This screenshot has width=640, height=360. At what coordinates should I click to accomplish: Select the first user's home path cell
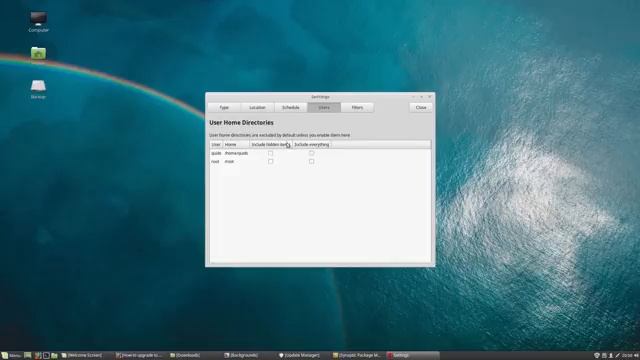pyautogui.click(x=236, y=153)
